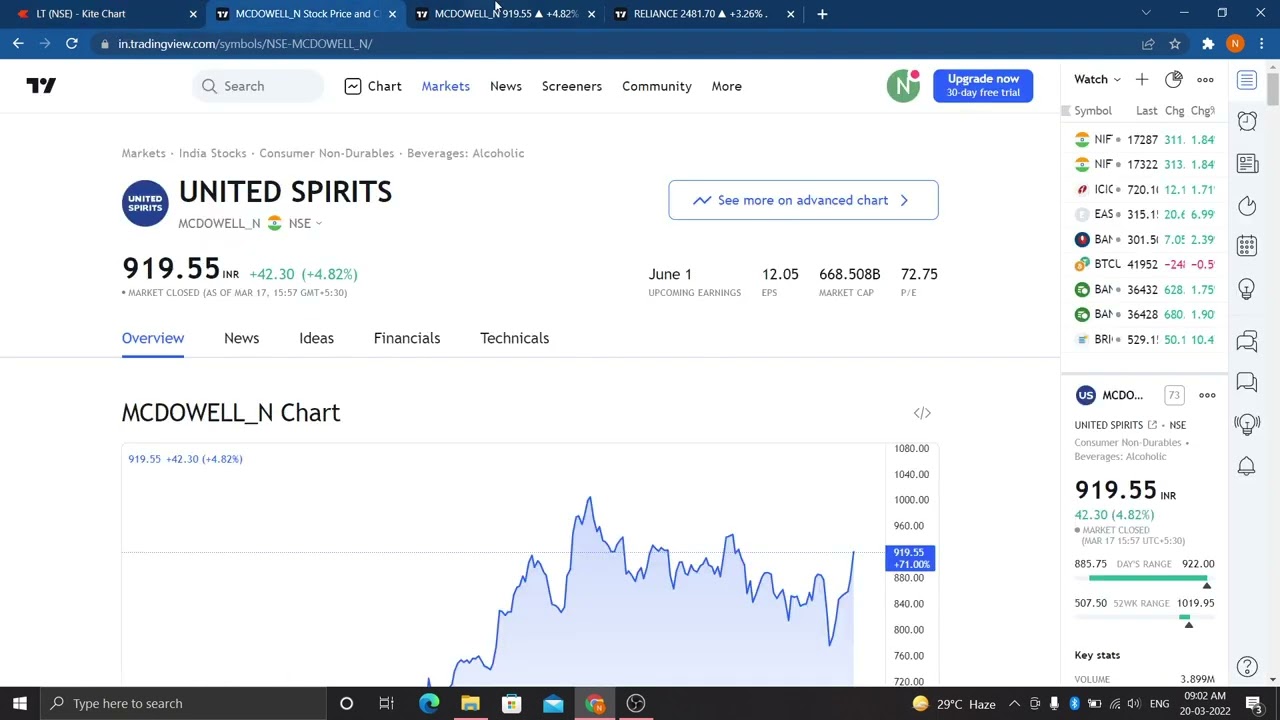1280x720 pixels.
Task: Switch to the Ideas tab
Action: (316, 338)
